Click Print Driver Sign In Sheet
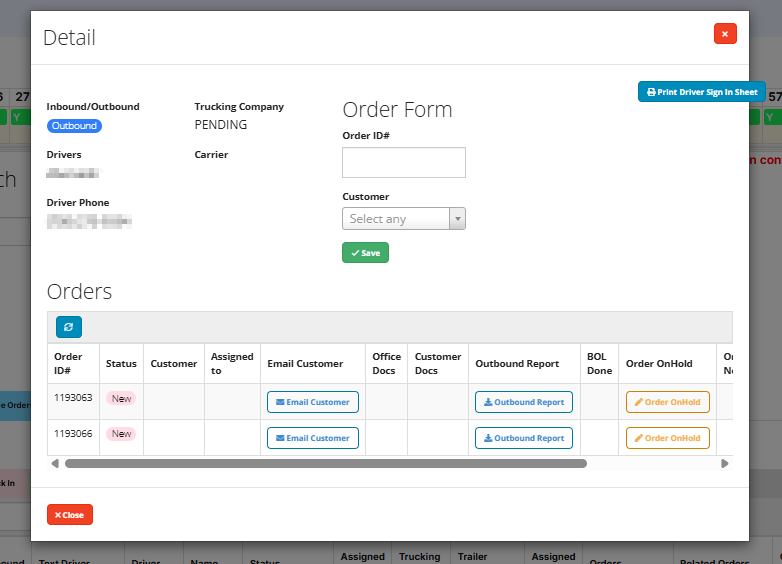The width and height of the screenshot is (782, 564). pyautogui.click(x=701, y=92)
